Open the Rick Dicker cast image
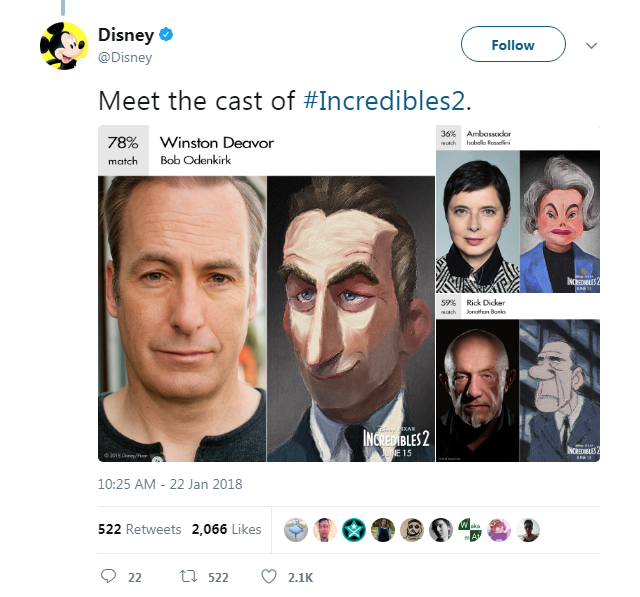The height and width of the screenshot is (597, 640). tap(518, 378)
